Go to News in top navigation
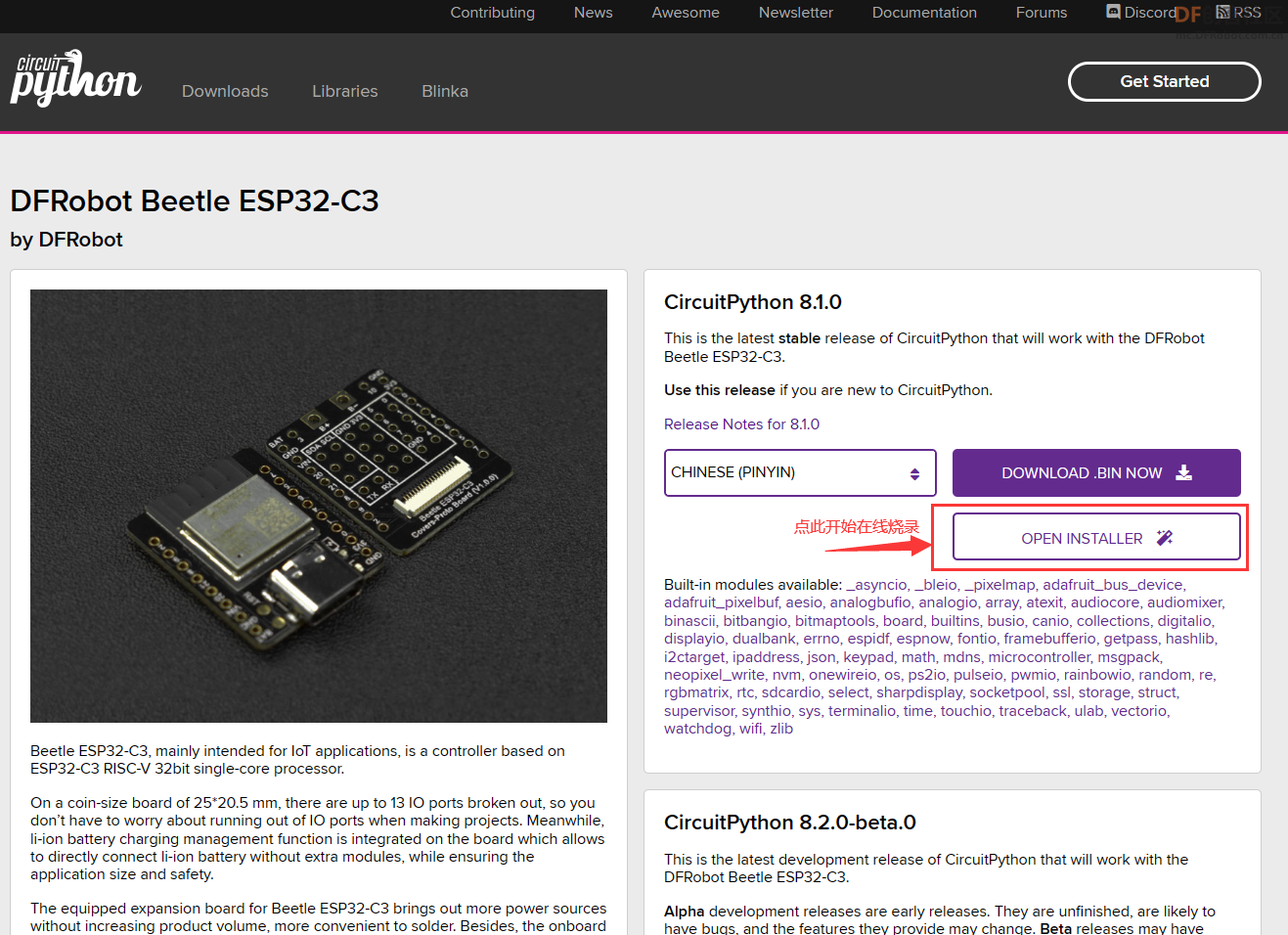The image size is (1288, 935). click(x=593, y=13)
